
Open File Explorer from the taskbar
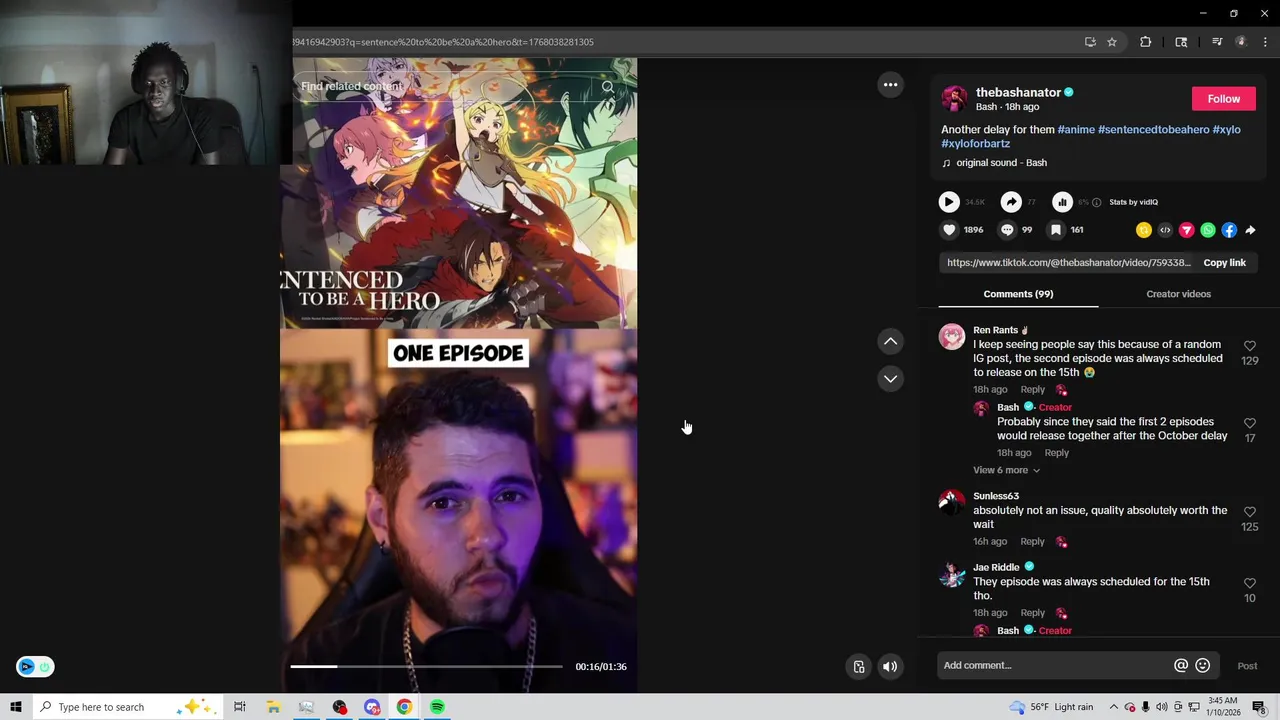273,707
